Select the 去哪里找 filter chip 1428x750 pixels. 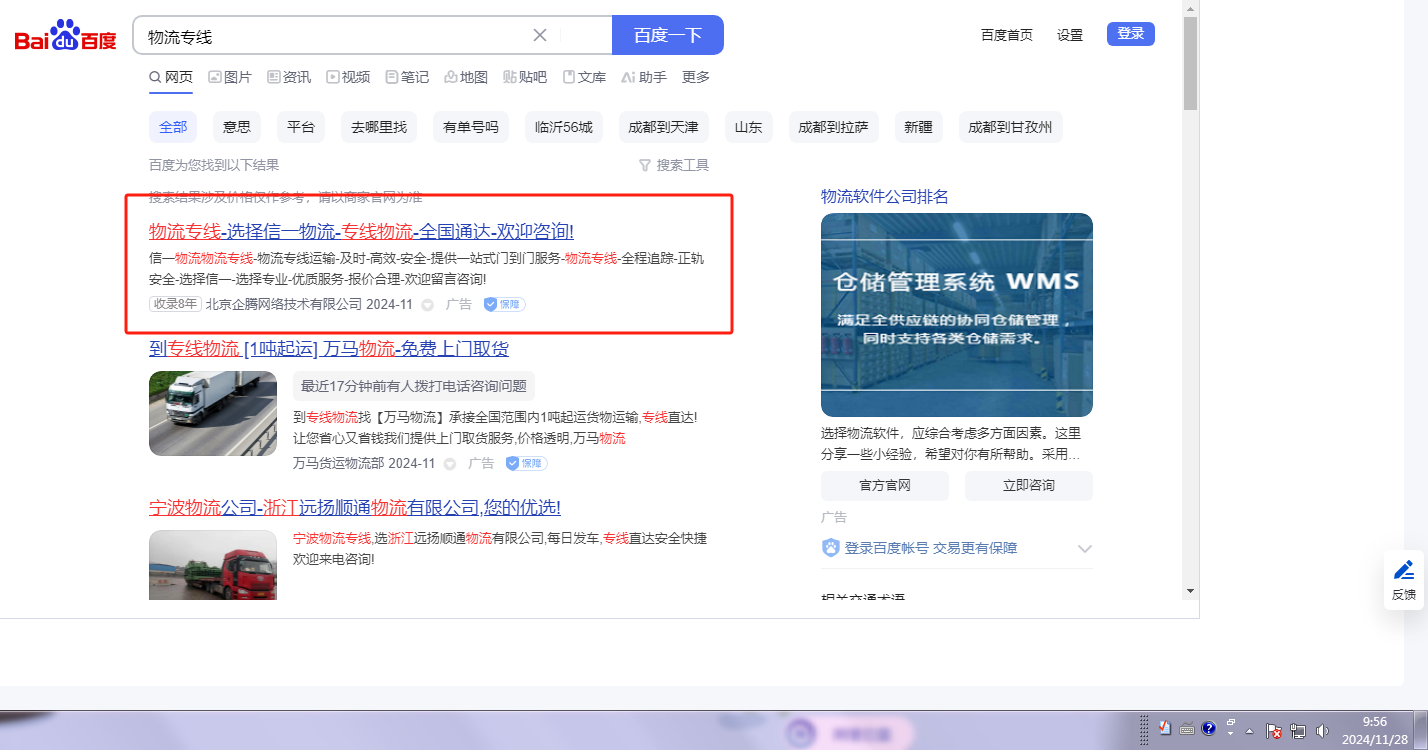(379, 127)
